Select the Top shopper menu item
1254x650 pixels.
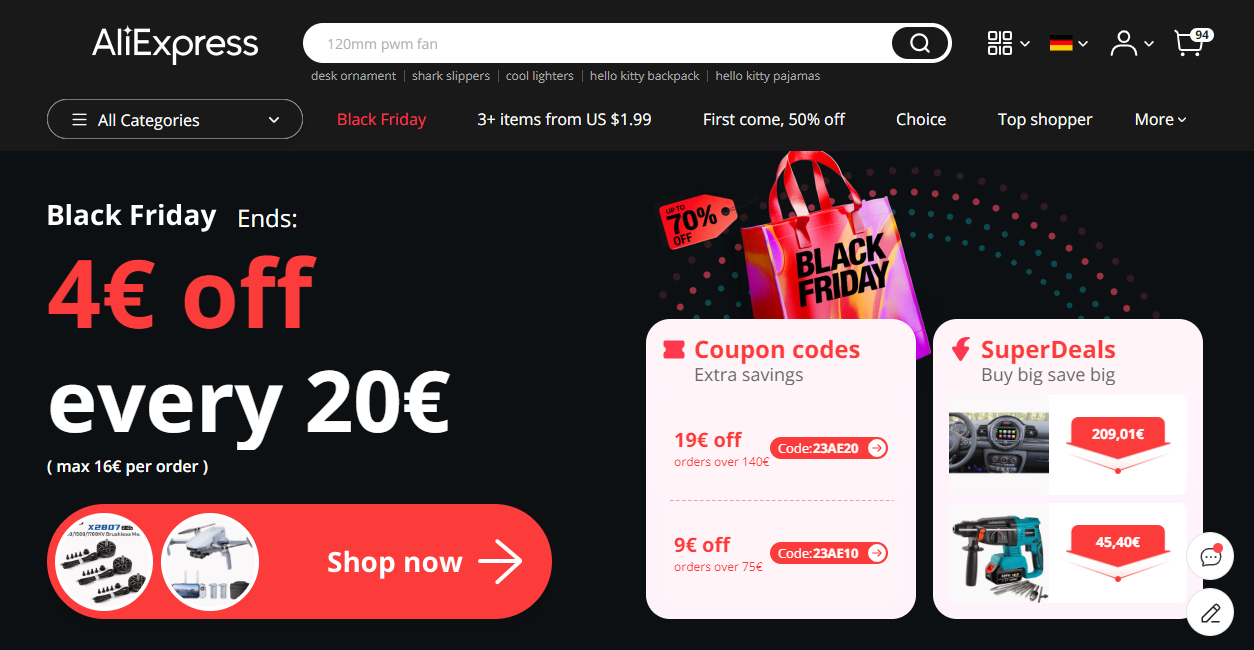click(1045, 119)
